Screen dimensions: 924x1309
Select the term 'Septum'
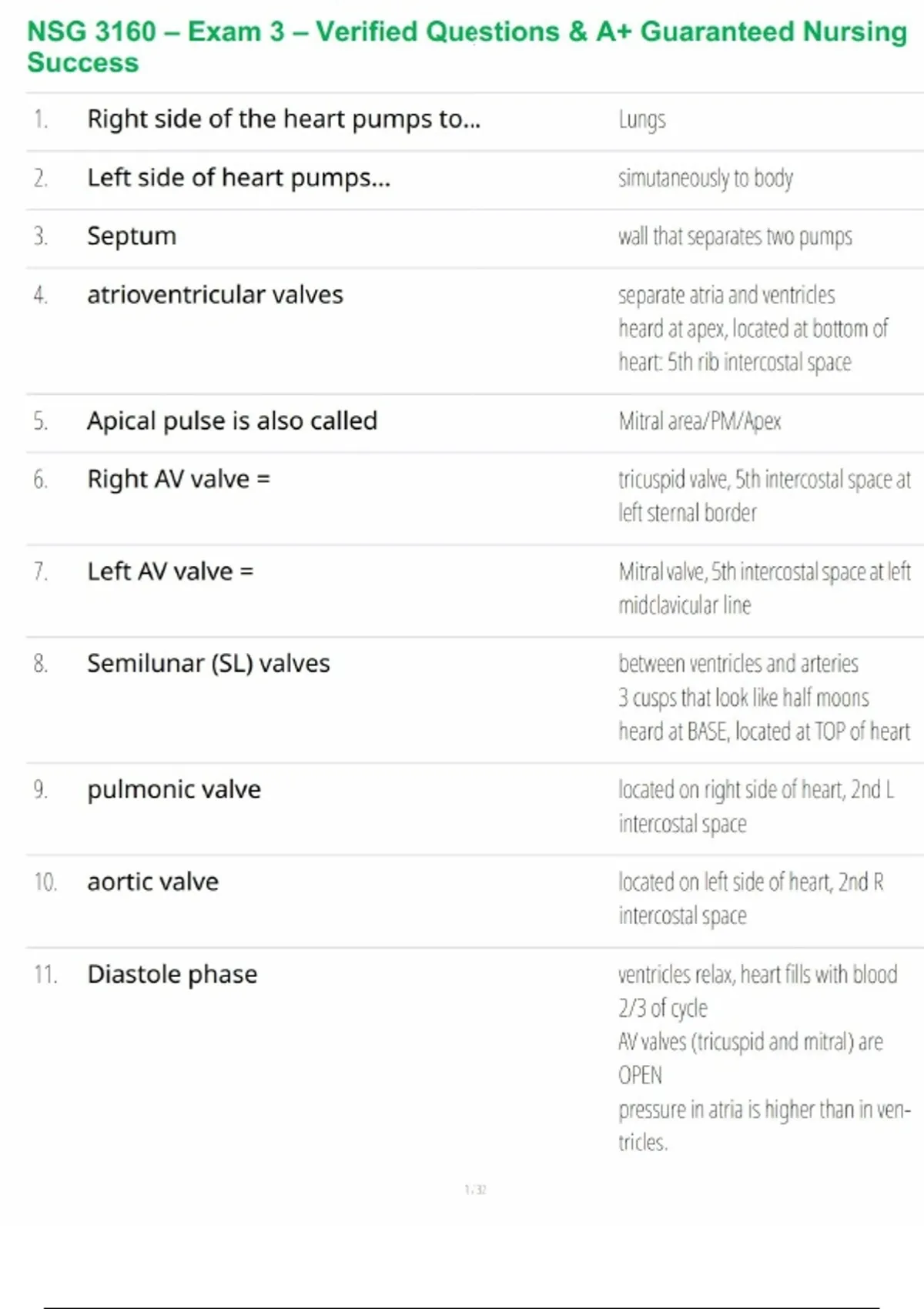coord(132,236)
